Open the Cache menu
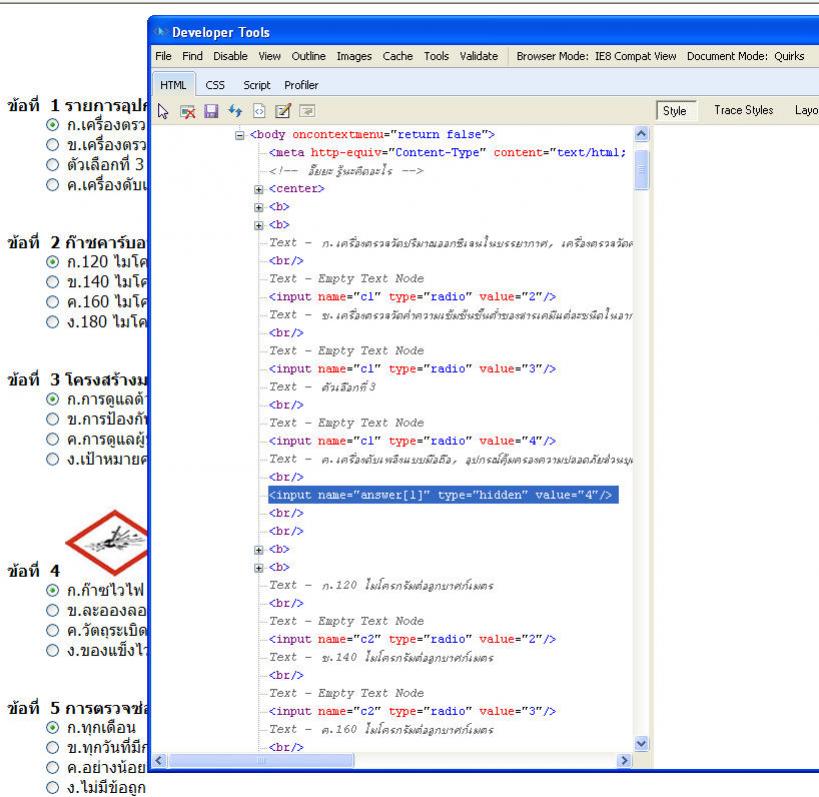The width and height of the screenshot is (819, 797). click(x=397, y=56)
